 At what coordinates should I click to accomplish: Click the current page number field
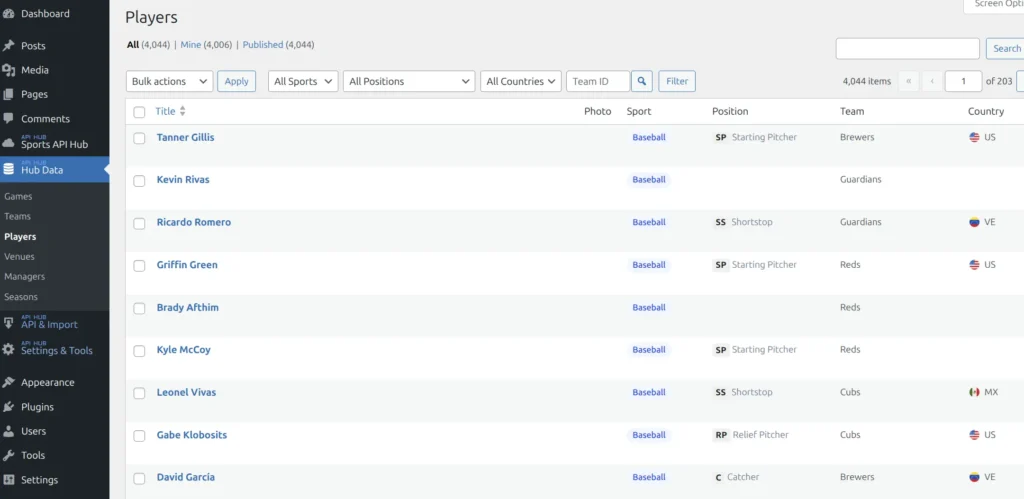(963, 81)
